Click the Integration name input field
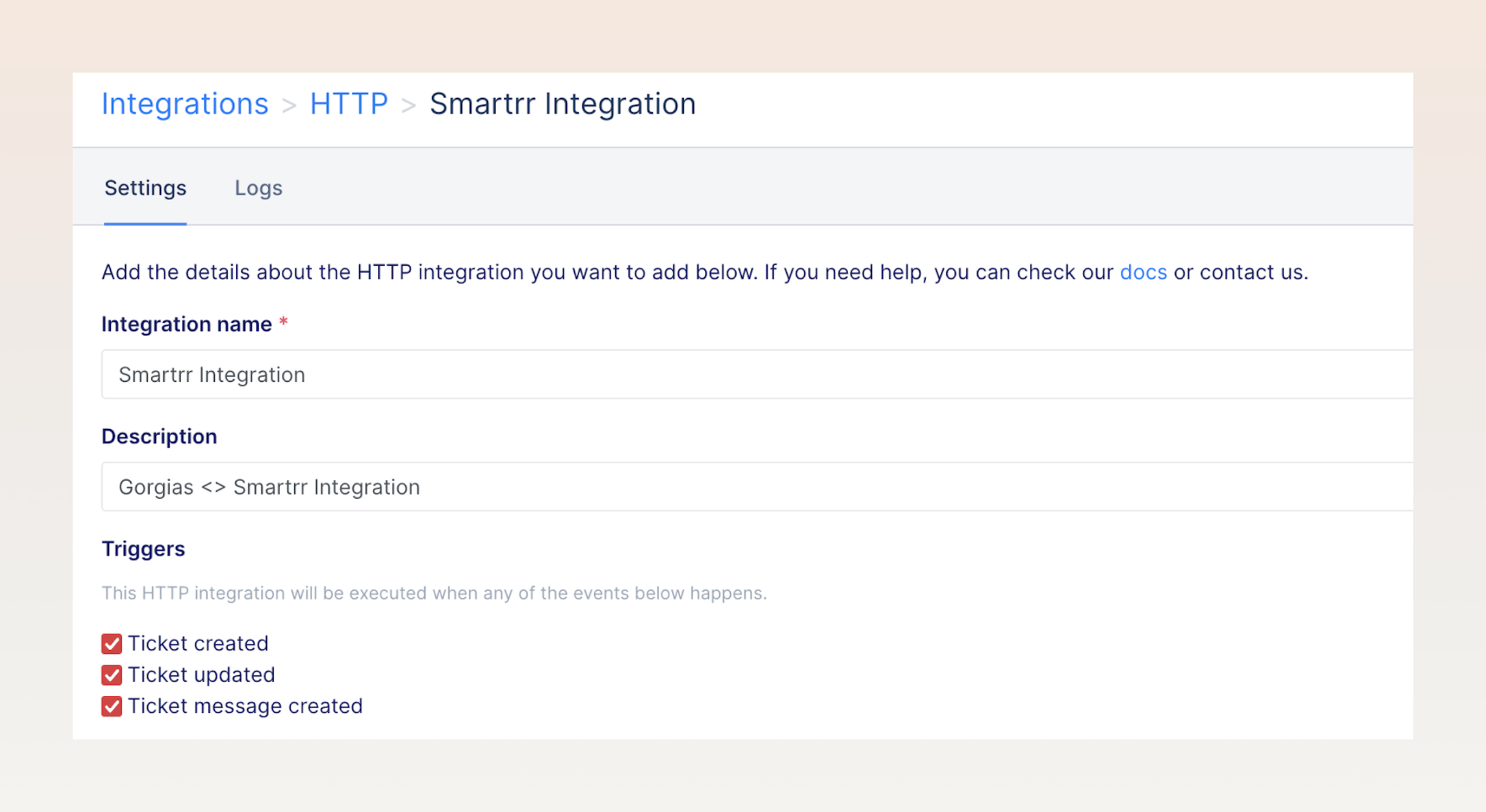 point(757,375)
